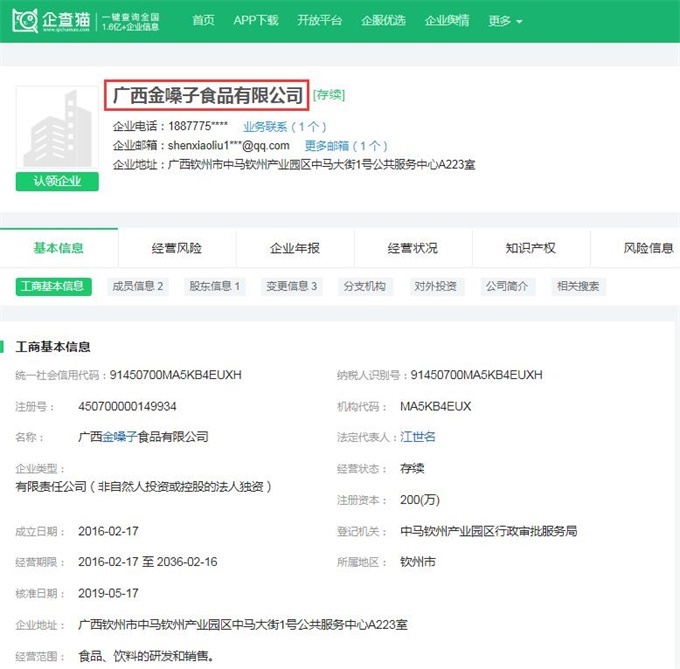Image resolution: width=680 pixels, height=669 pixels.
Task: Jump to 股东信息 1 section
Action: [214, 286]
